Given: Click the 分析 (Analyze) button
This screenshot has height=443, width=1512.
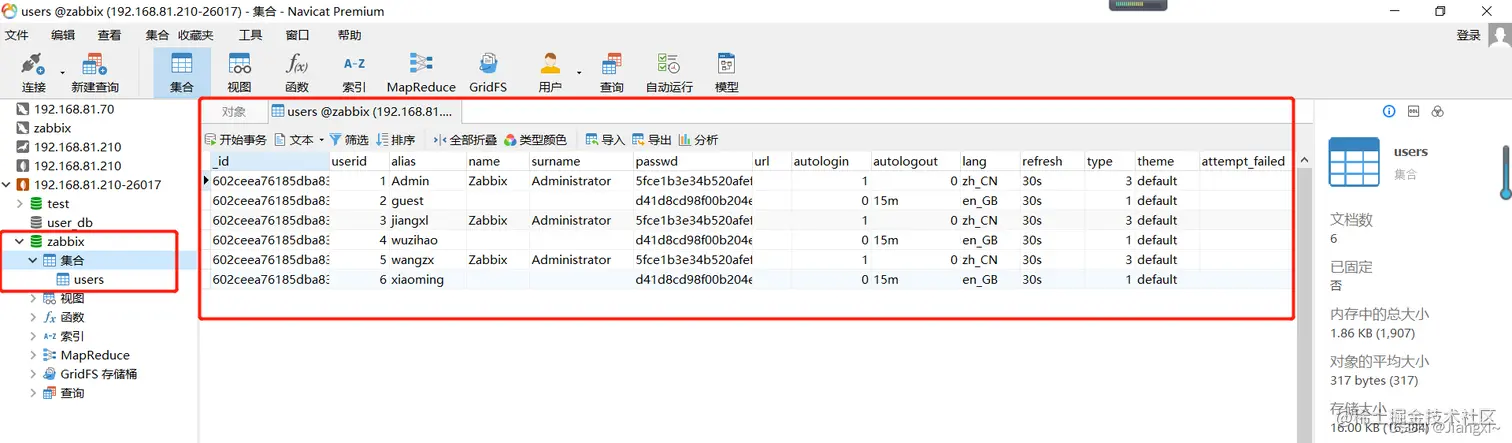Looking at the screenshot, I should pos(698,140).
